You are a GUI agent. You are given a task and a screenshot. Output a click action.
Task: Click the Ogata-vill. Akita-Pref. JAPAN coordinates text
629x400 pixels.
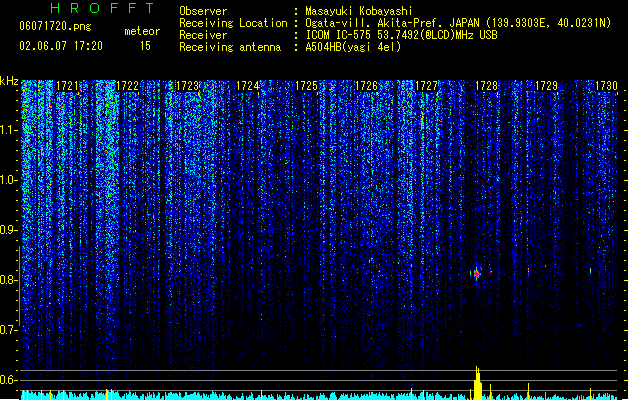point(458,23)
